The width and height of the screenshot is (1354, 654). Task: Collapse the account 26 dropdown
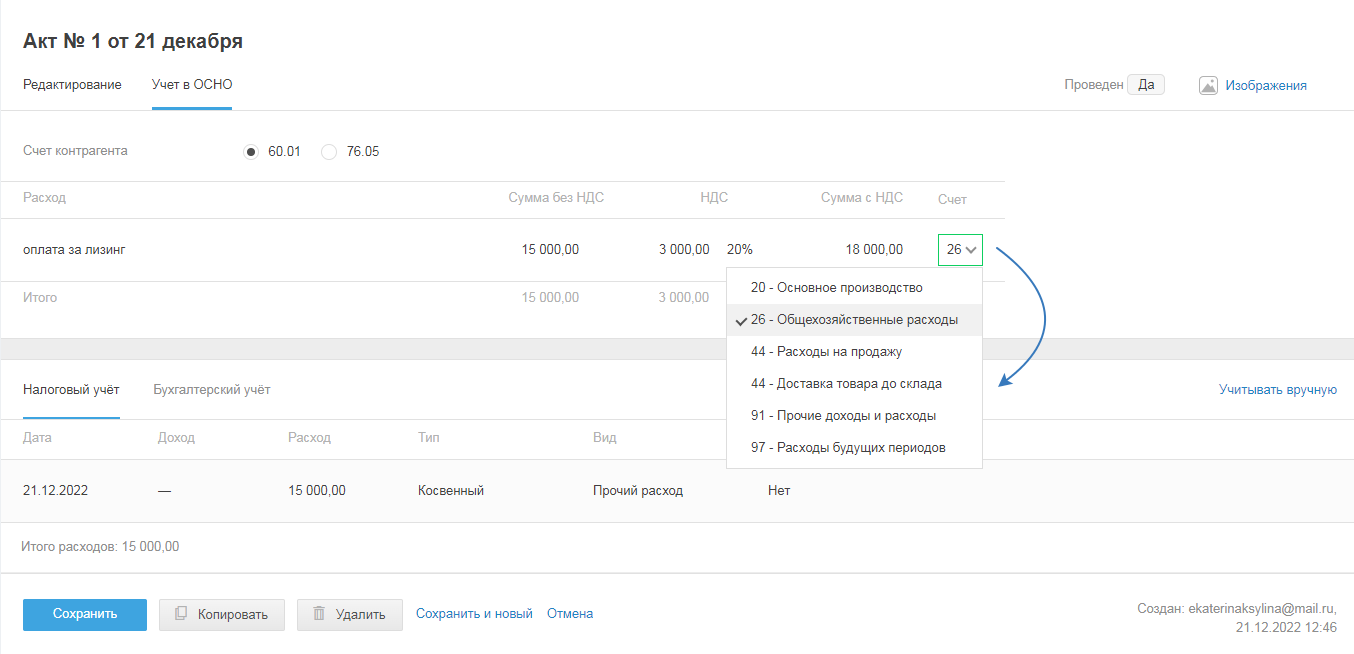[960, 250]
